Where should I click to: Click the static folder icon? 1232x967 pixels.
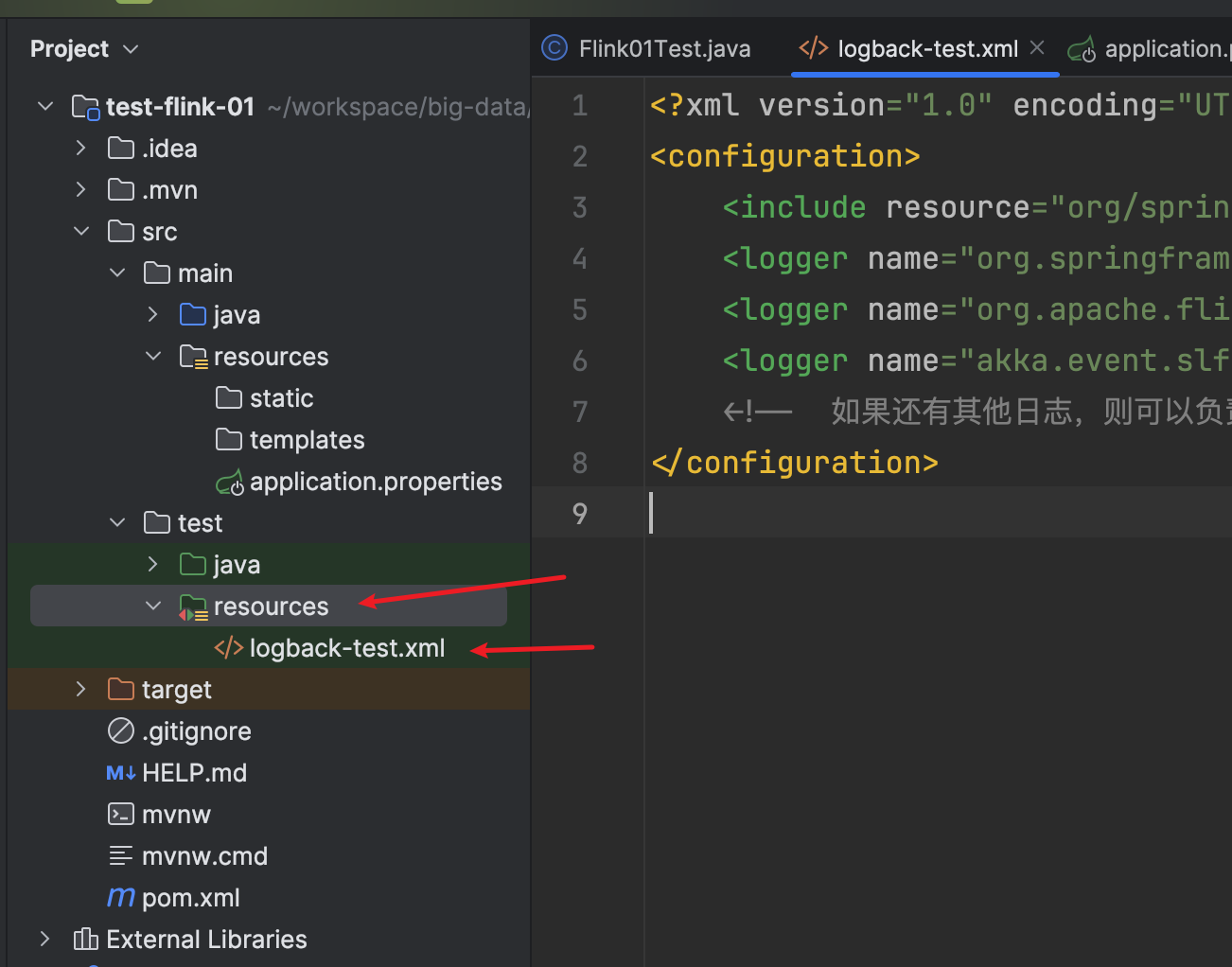pyautogui.click(x=229, y=397)
